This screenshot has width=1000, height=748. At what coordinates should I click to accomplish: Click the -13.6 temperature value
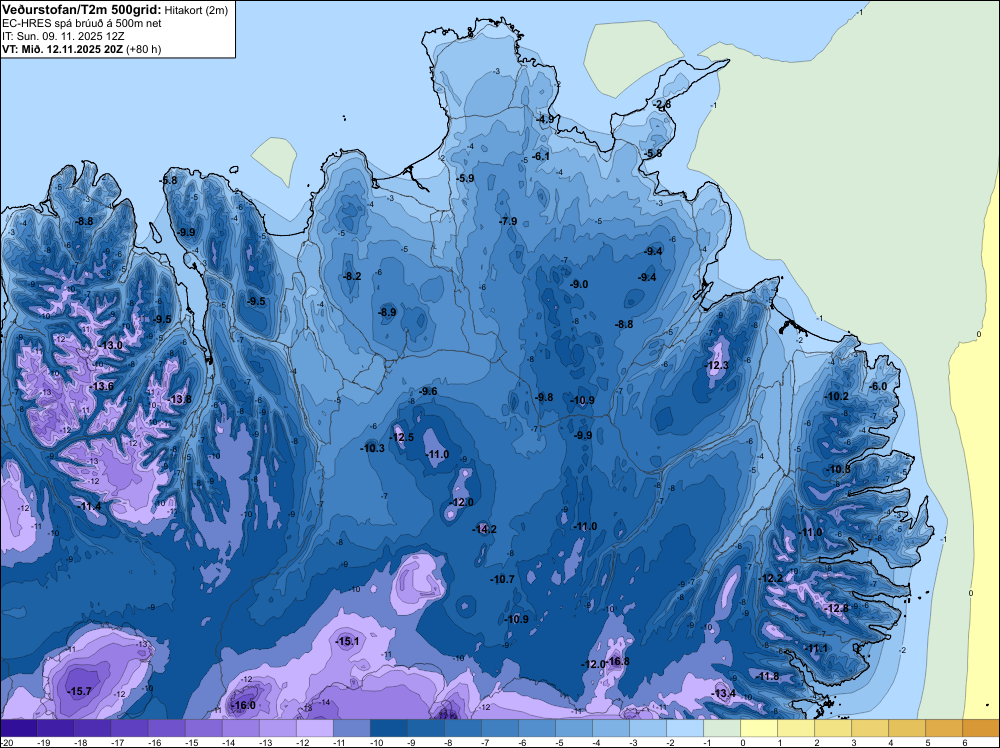101,386
